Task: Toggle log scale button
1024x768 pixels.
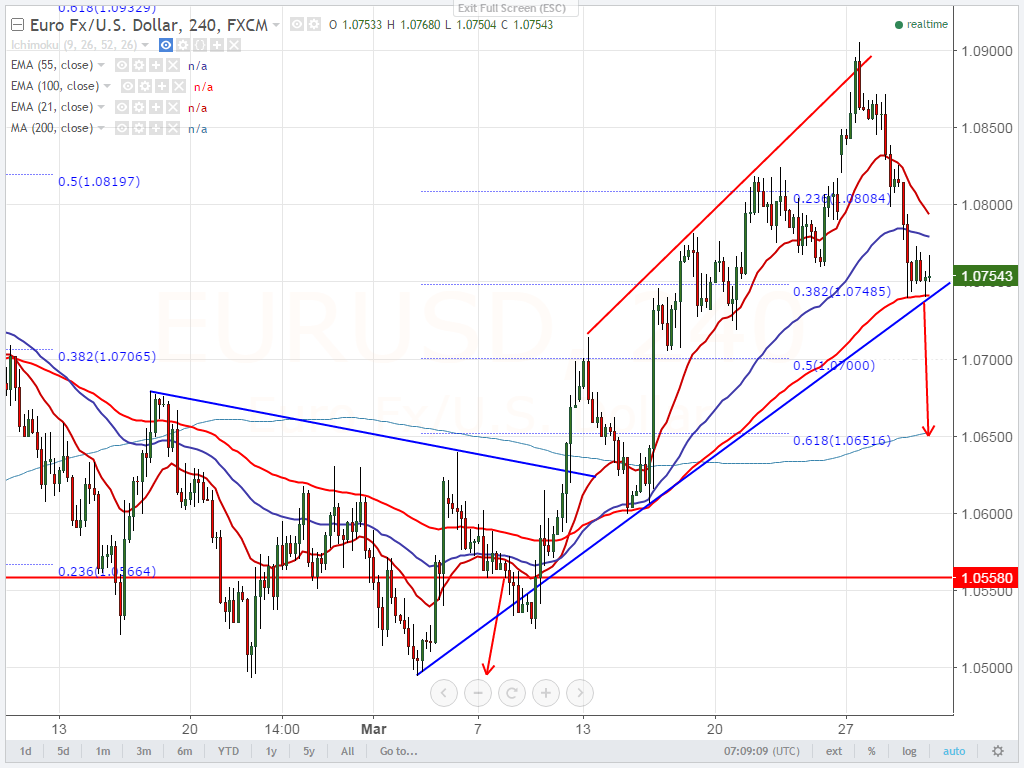Action: tap(909, 751)
